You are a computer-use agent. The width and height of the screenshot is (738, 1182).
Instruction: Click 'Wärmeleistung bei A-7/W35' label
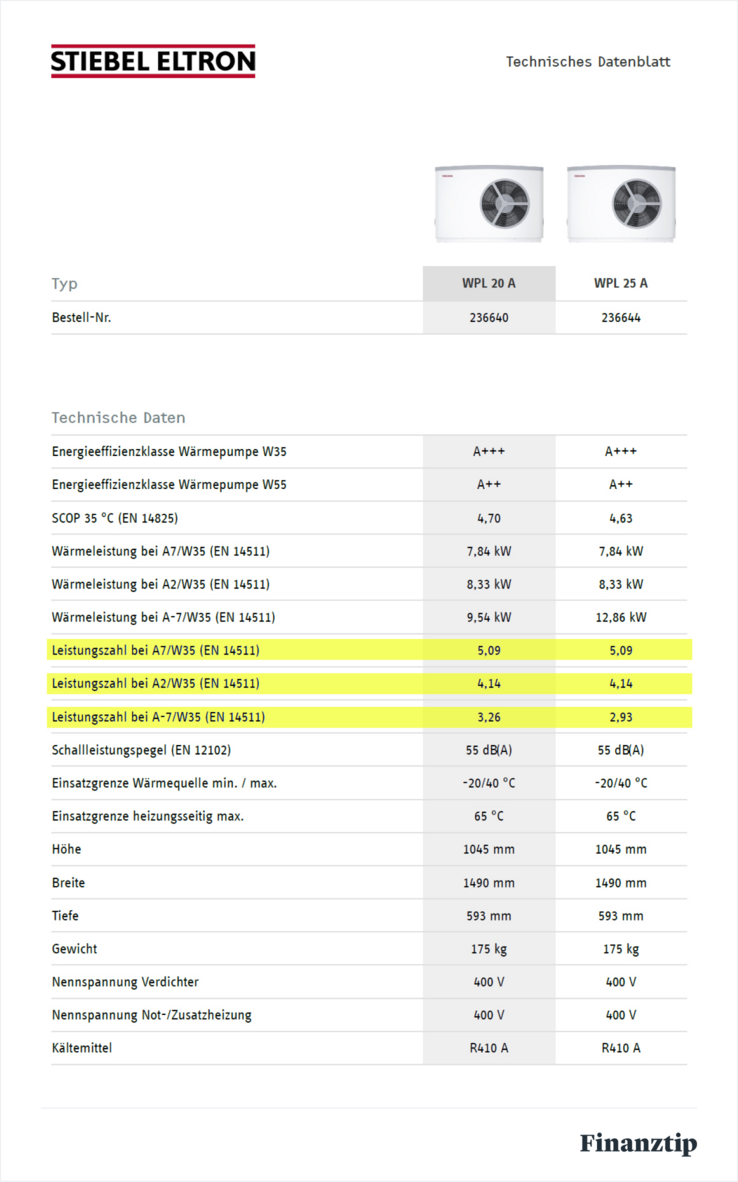[164, 617]
